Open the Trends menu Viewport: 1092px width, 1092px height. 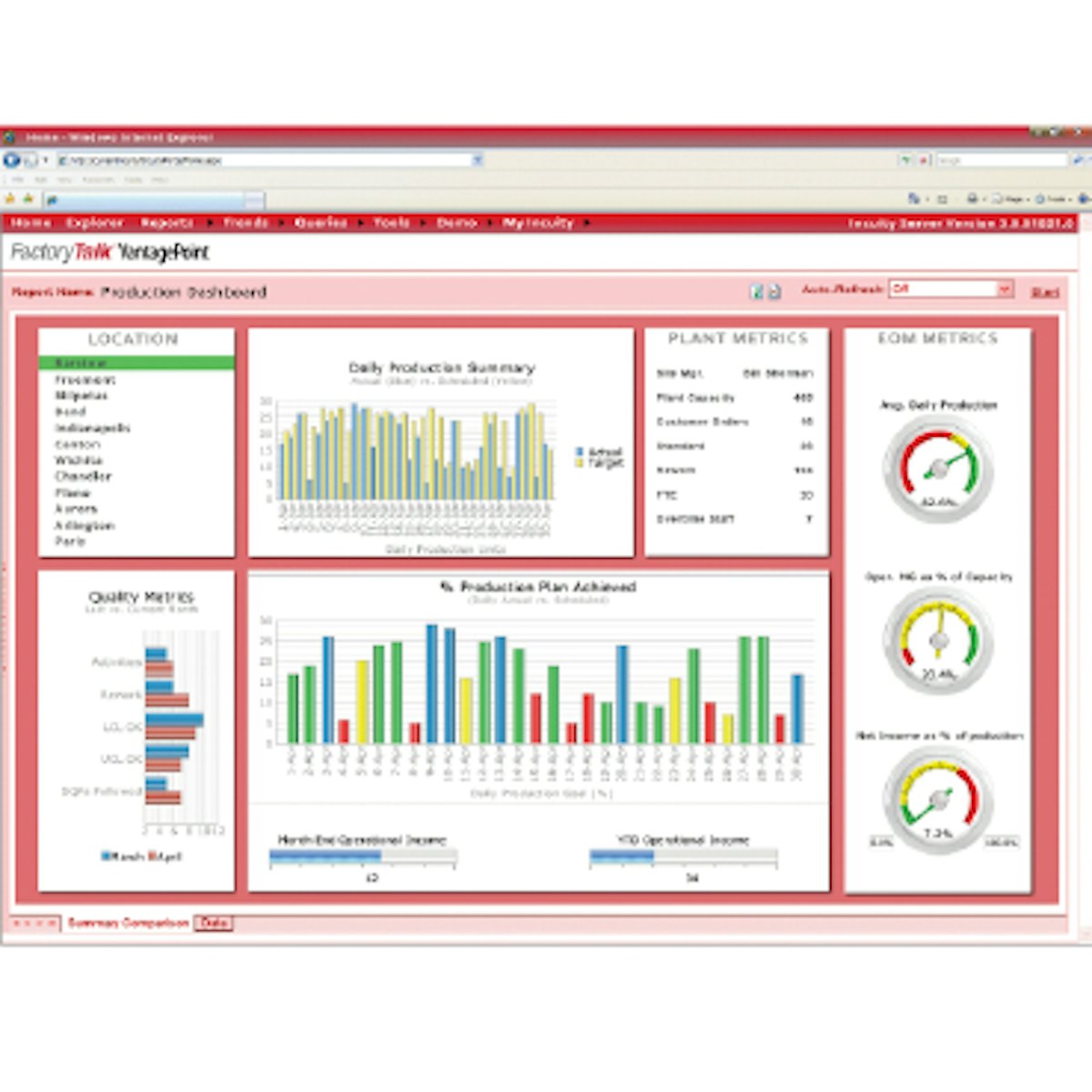tap(244, 222)
